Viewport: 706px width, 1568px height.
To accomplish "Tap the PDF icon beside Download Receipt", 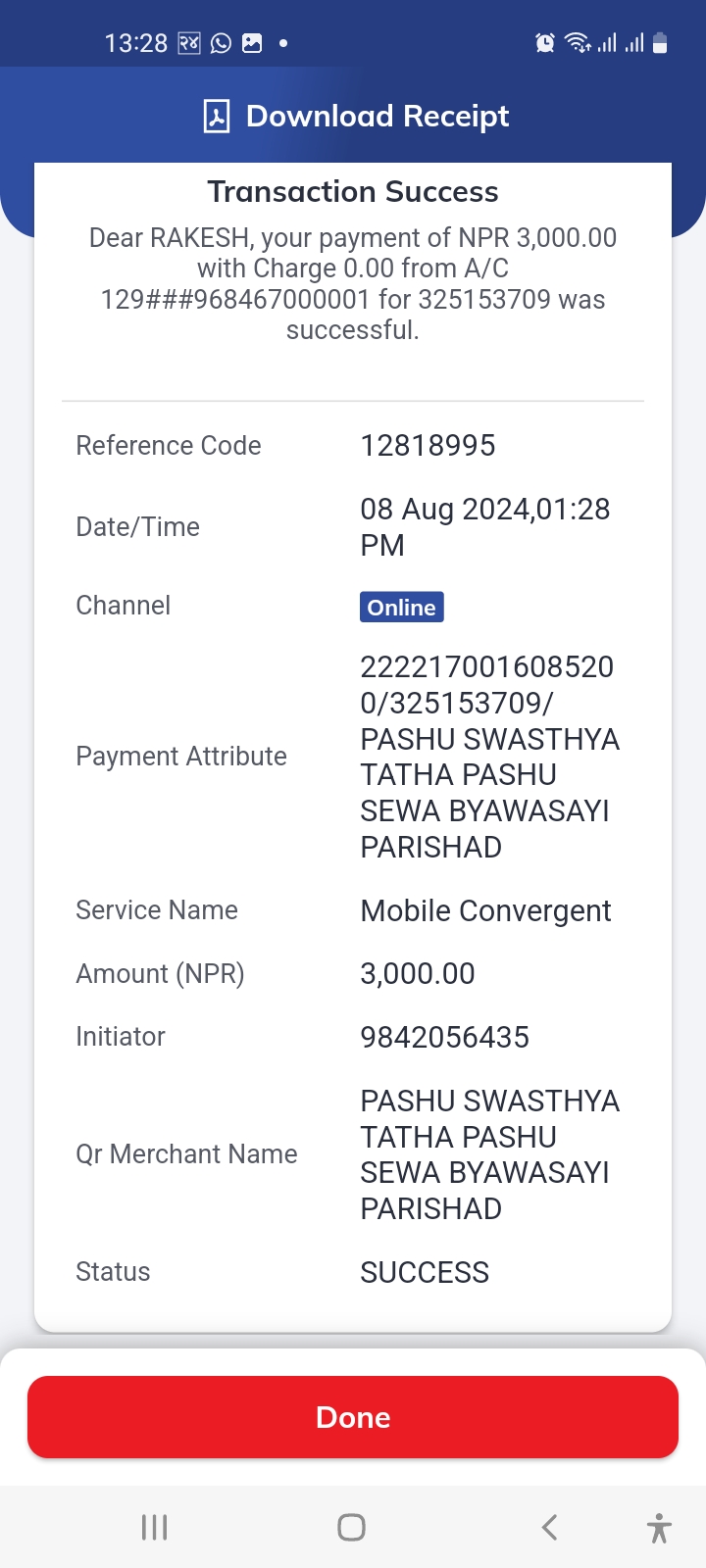I will pos(216,116).
